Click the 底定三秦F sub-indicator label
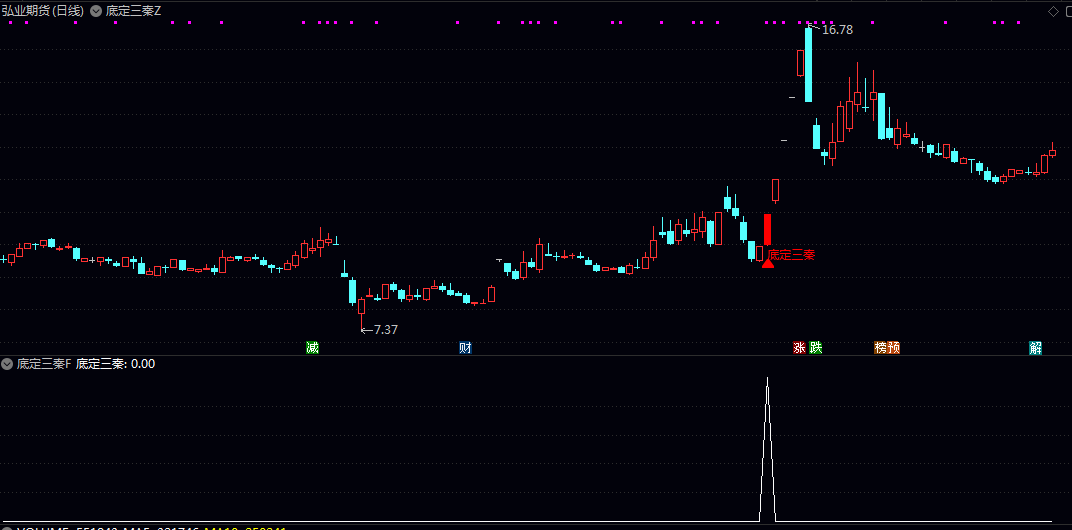1072x530 pixels. 44,364
